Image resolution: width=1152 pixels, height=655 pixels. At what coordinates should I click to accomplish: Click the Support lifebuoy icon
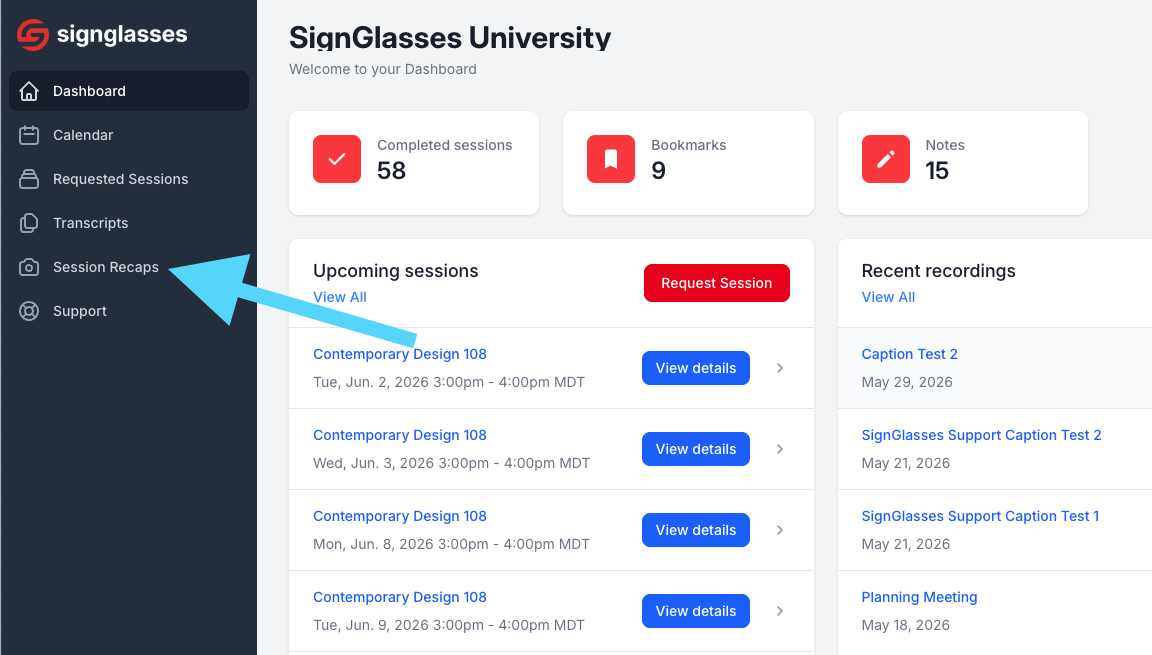[29, 311]
